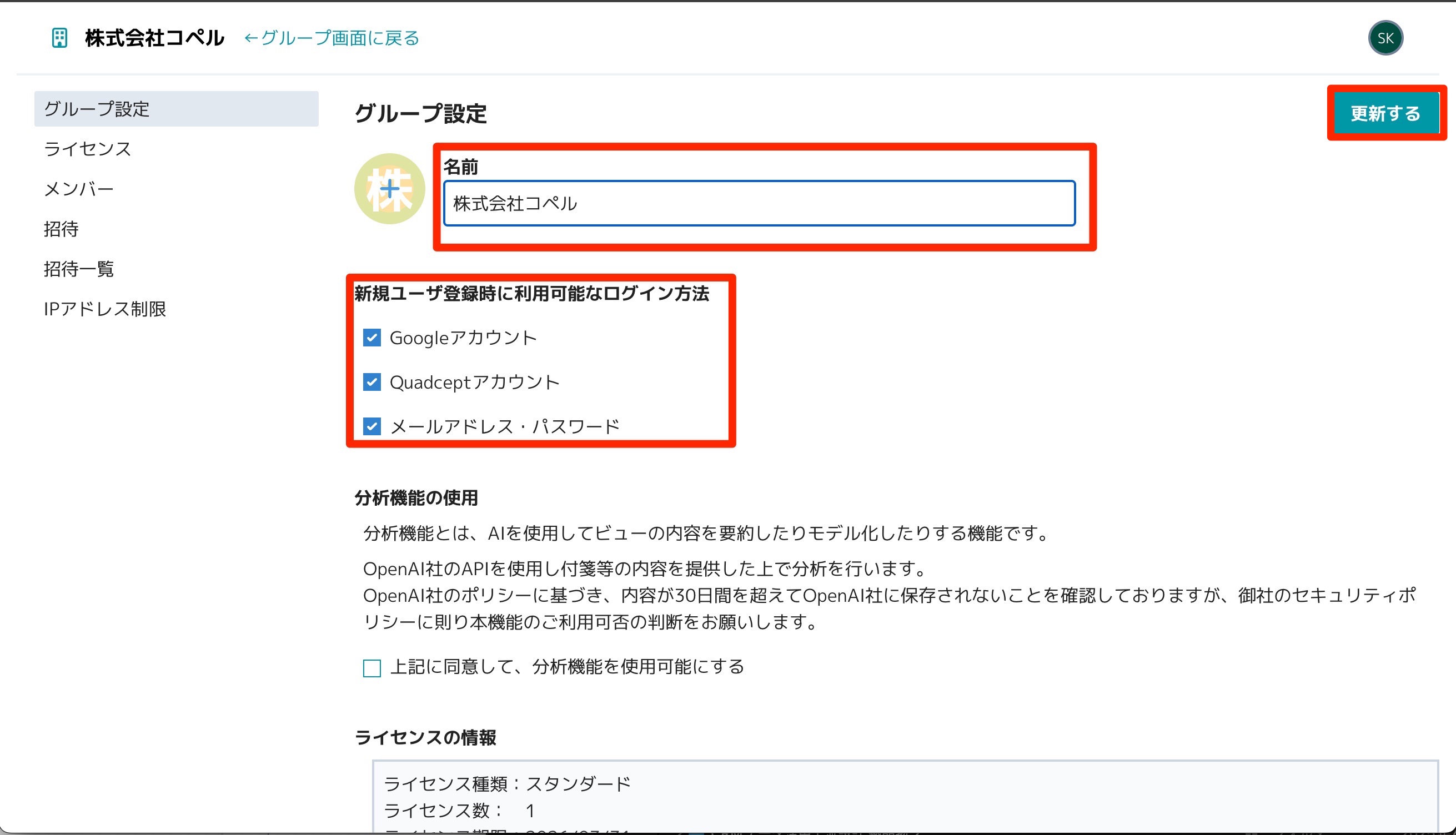This screenshot has width=1456, height=835.
Task: Uncheck メールアドレス・パスワード checkbox
Action: [371, 426]
